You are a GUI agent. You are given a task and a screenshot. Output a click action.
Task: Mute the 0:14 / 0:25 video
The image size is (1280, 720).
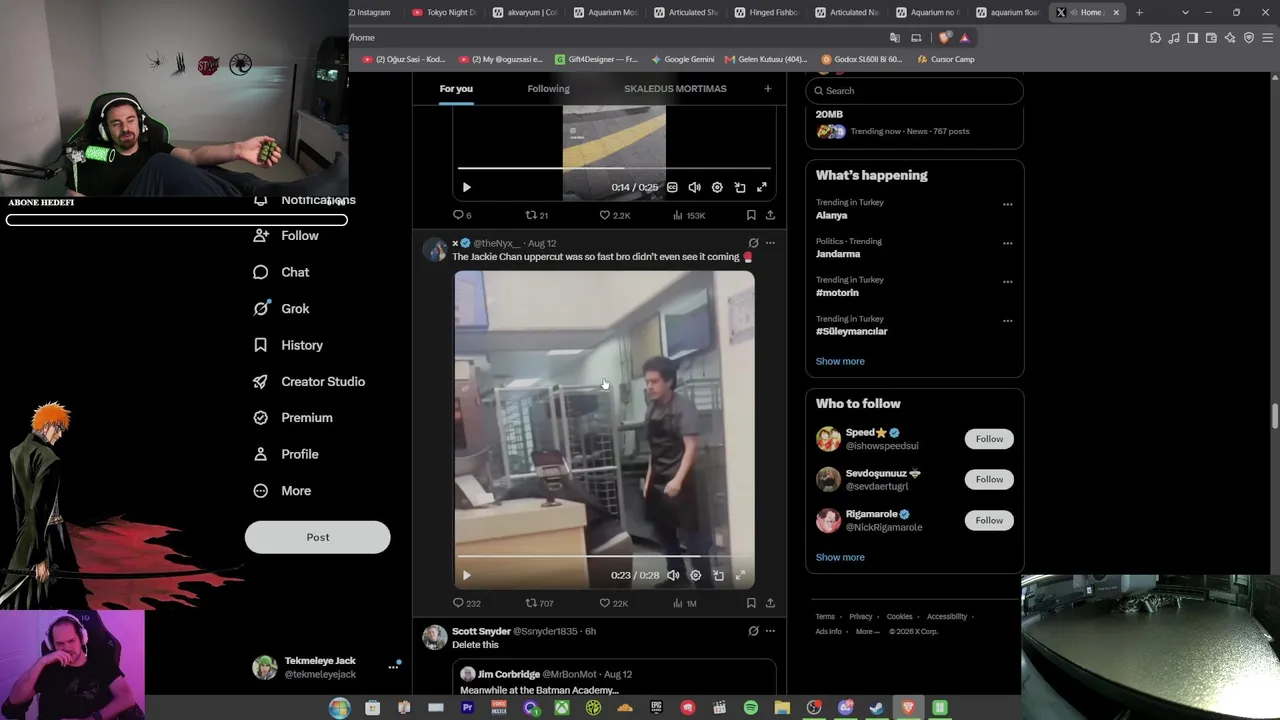(x=695, y=187)
